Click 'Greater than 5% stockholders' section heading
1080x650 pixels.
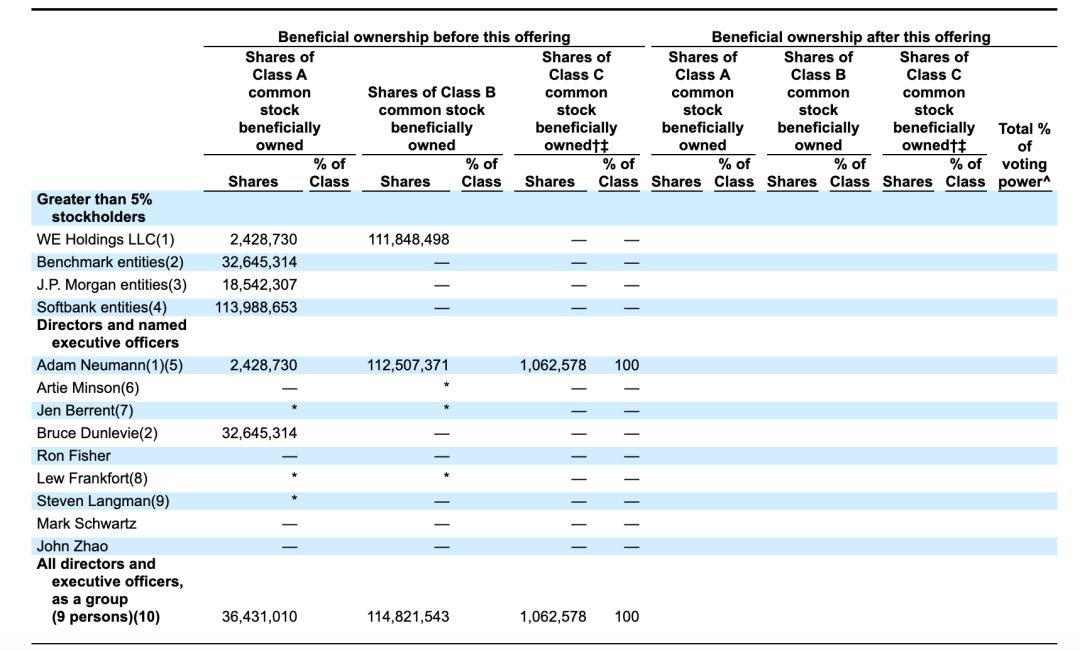[94, 208]
